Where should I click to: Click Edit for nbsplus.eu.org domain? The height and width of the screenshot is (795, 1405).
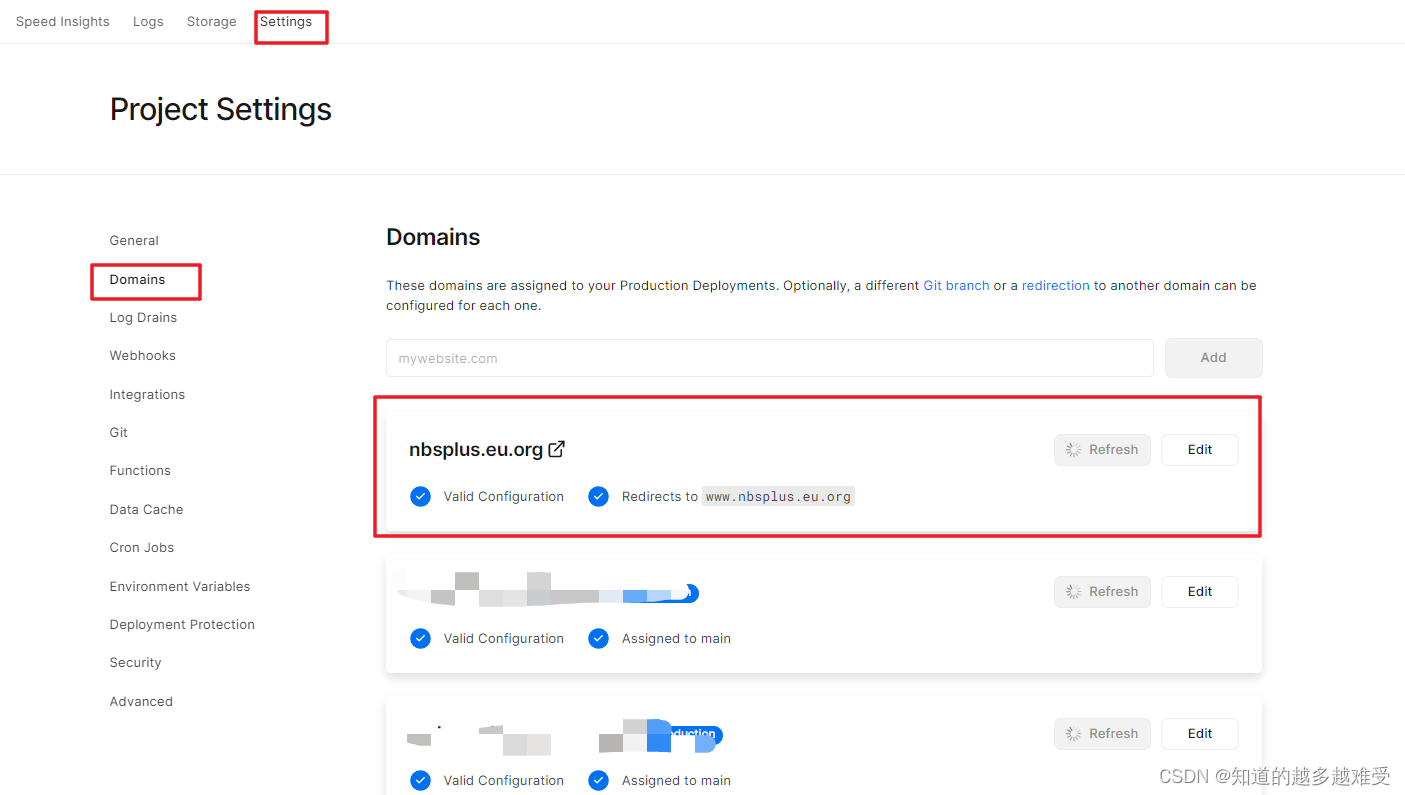1200,450
